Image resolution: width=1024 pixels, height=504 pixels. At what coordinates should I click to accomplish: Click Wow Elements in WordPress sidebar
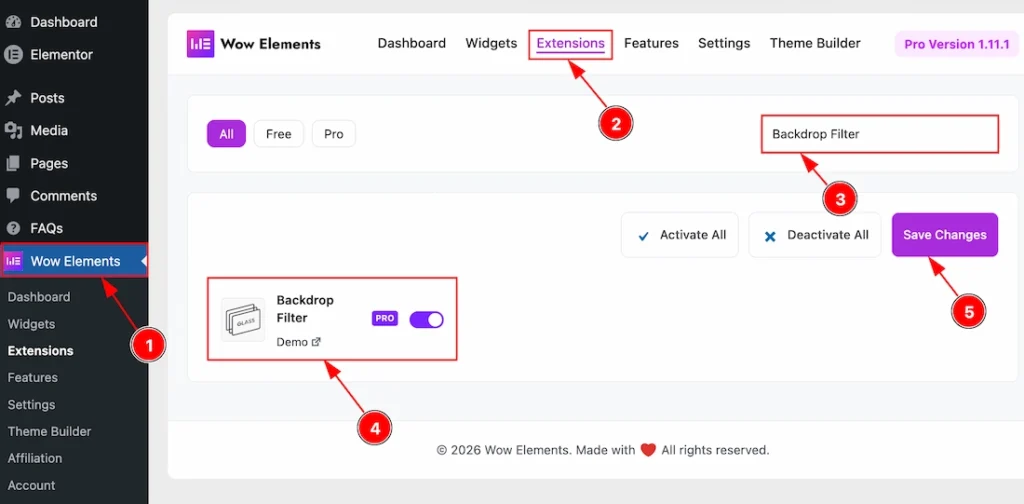pos(74,261)
